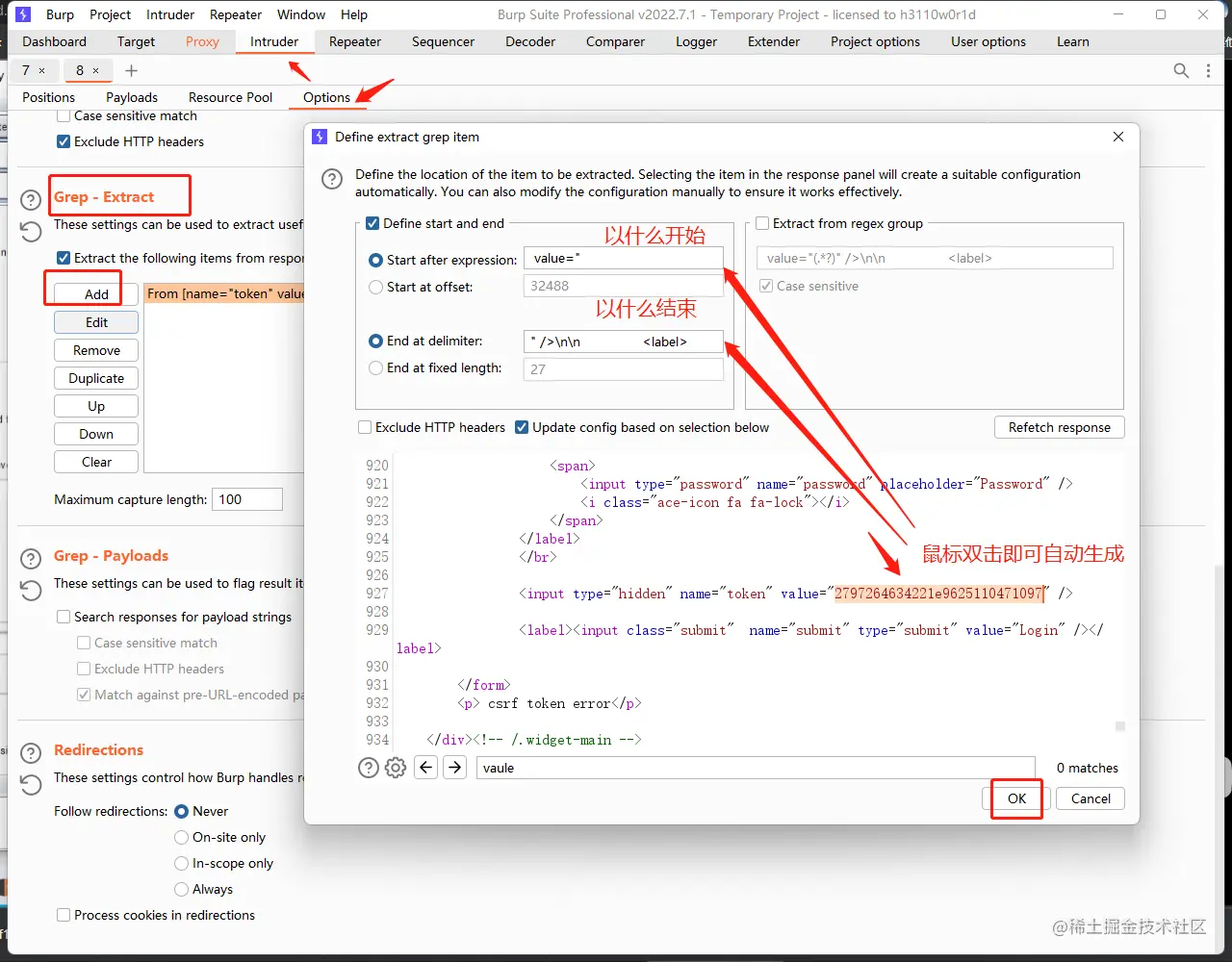The image size is (1232, 962).
Task: Clear the grep extract list
Action: pyautogui.click(x=96, y=462)
